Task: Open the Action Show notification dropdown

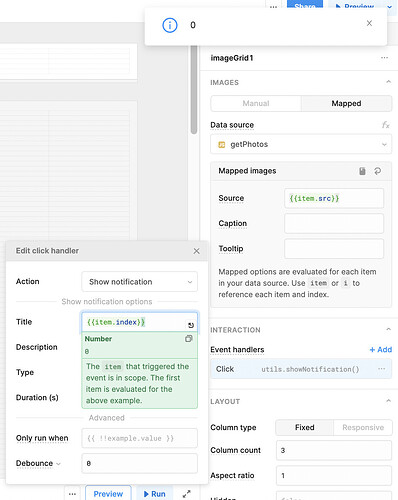Action: (139, 282)
